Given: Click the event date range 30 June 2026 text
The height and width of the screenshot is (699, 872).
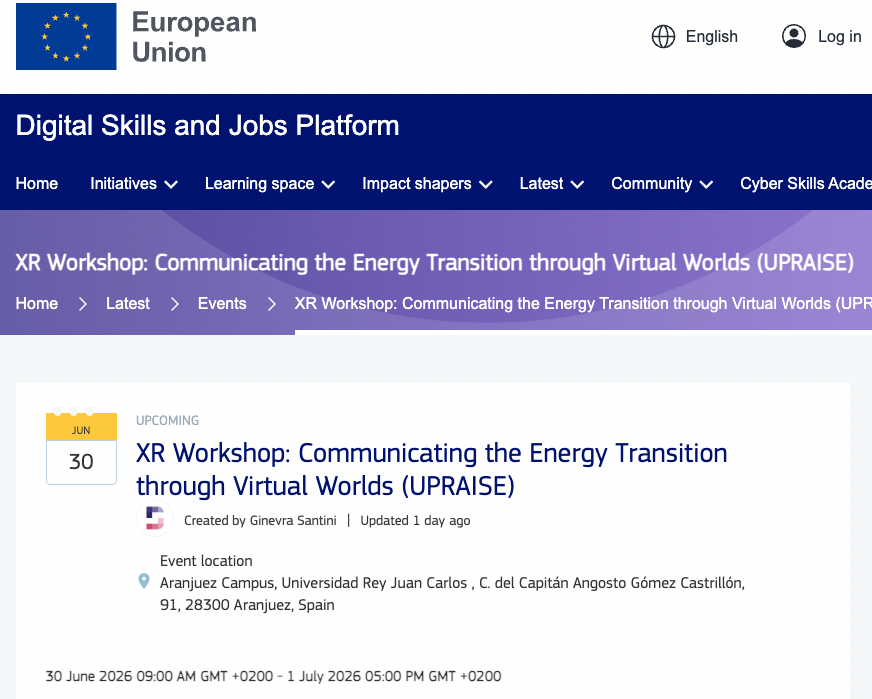Looking at the screenshot, I should (273, 676).
